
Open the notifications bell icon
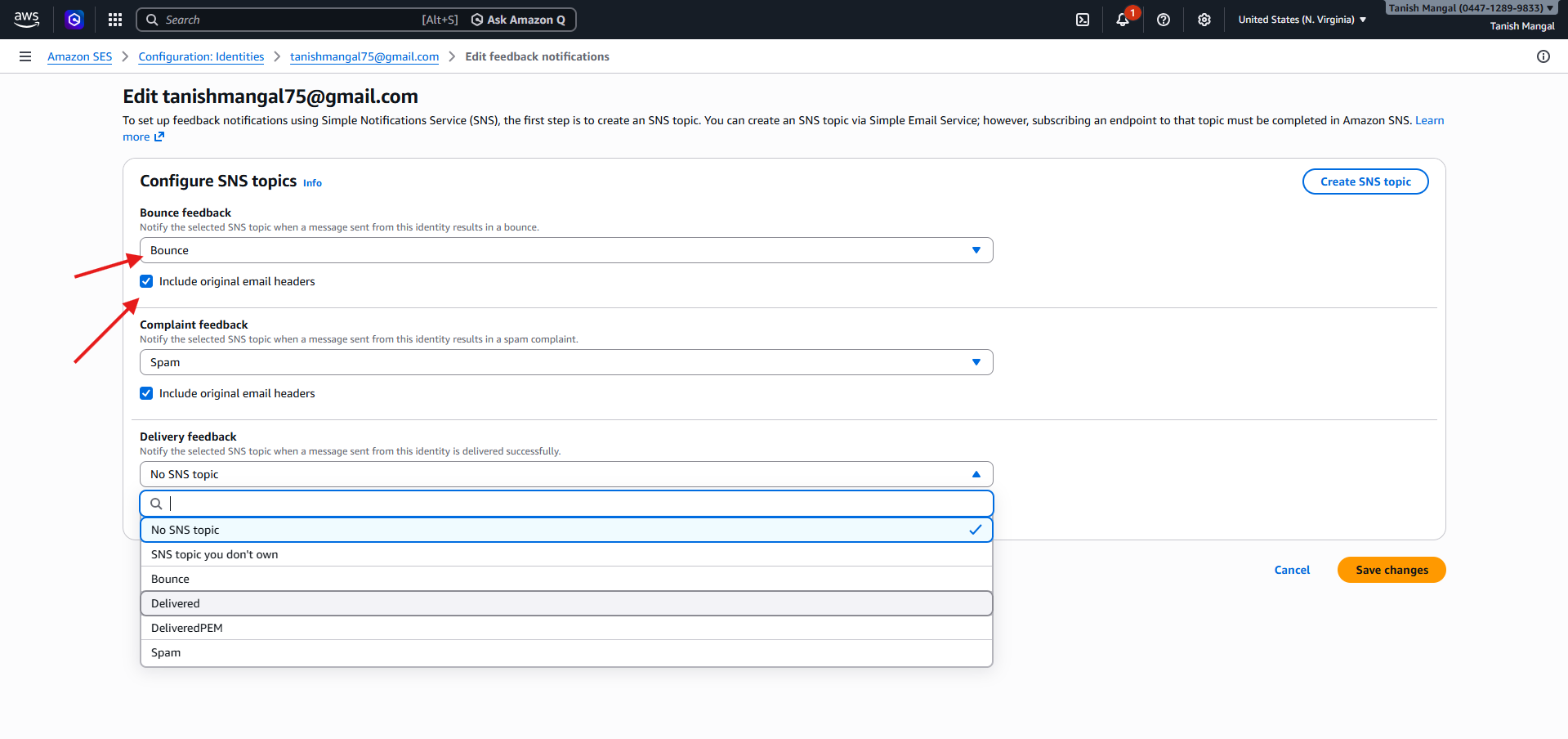point(1123,20)
